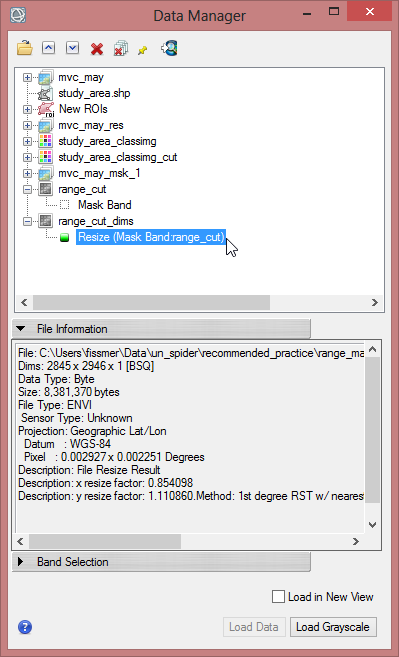This screenshot has height=657, width=399.
Task: Select the mvc_may_msk_1 tree entry
Action: tap(99, 173)
